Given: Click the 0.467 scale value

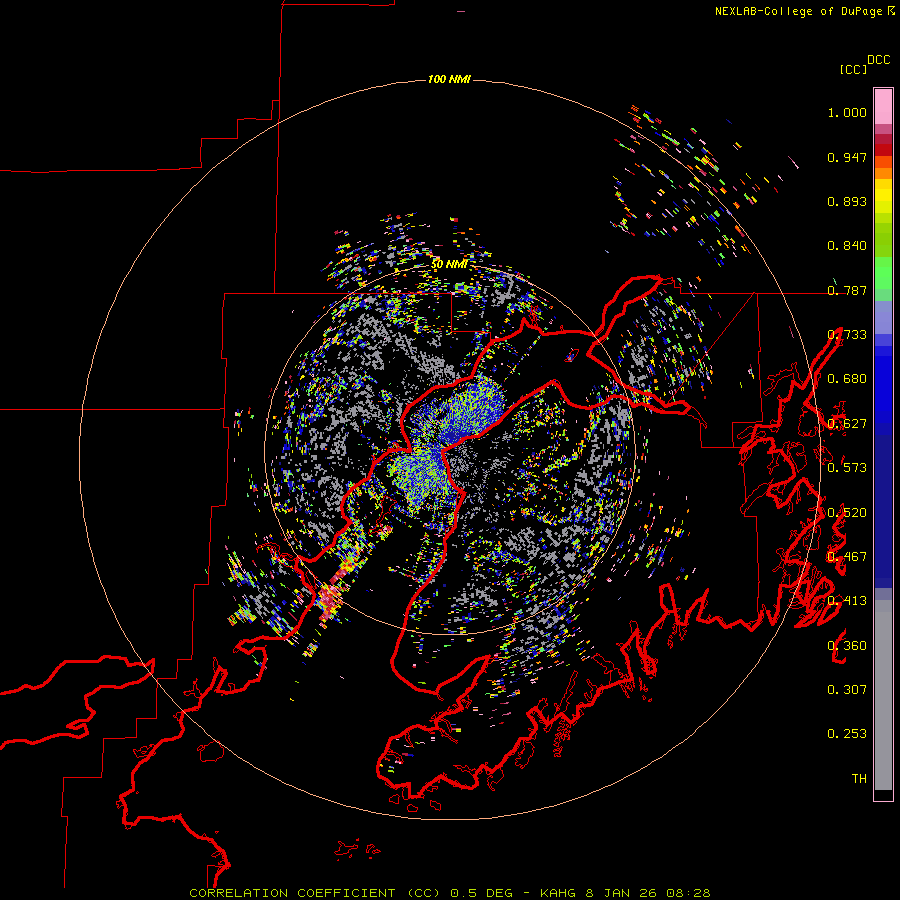Looking at the screenshot, I should tap(847, 557).
